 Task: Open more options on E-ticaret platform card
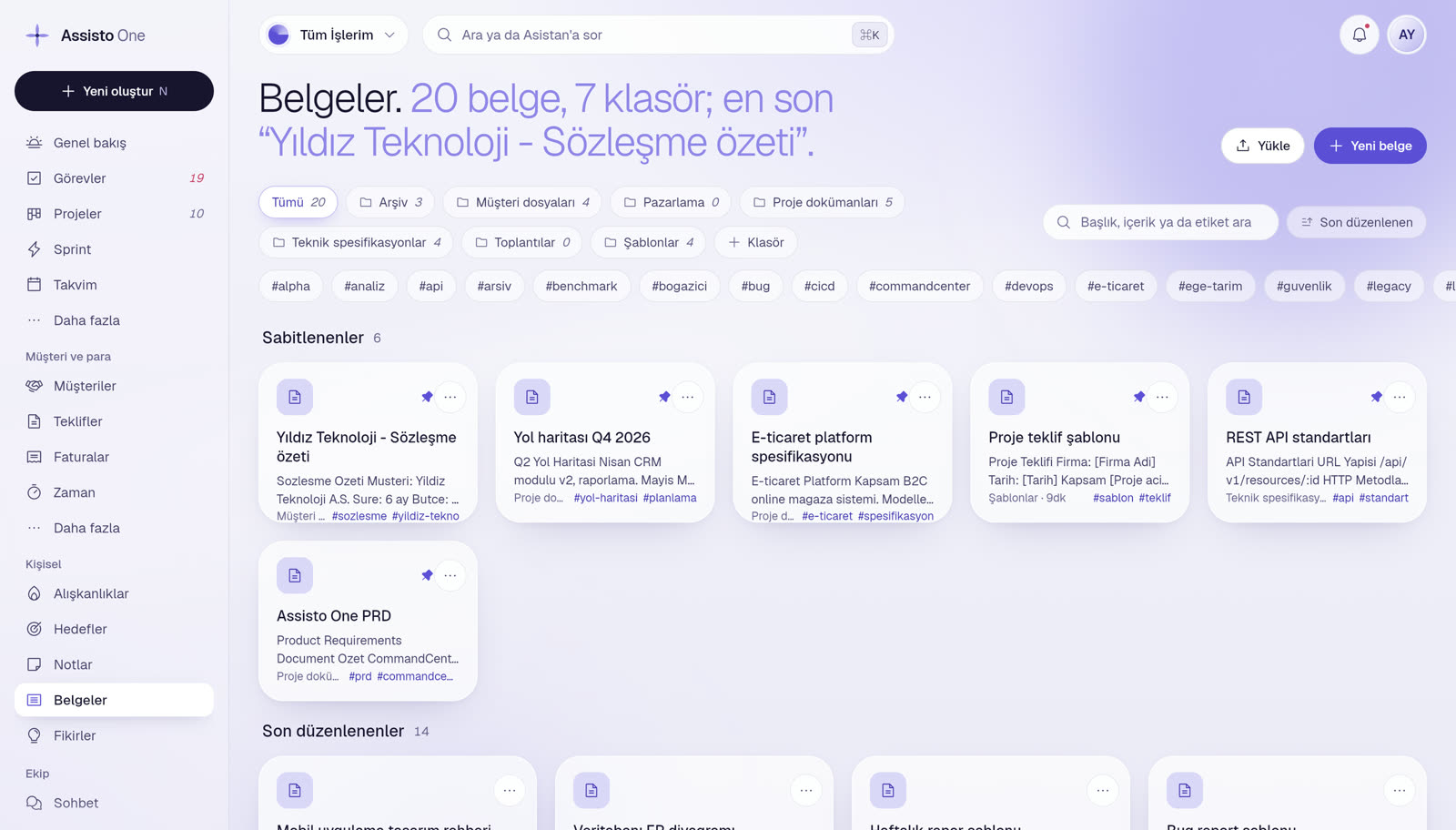pyautogui.click(x=925, y=397)
